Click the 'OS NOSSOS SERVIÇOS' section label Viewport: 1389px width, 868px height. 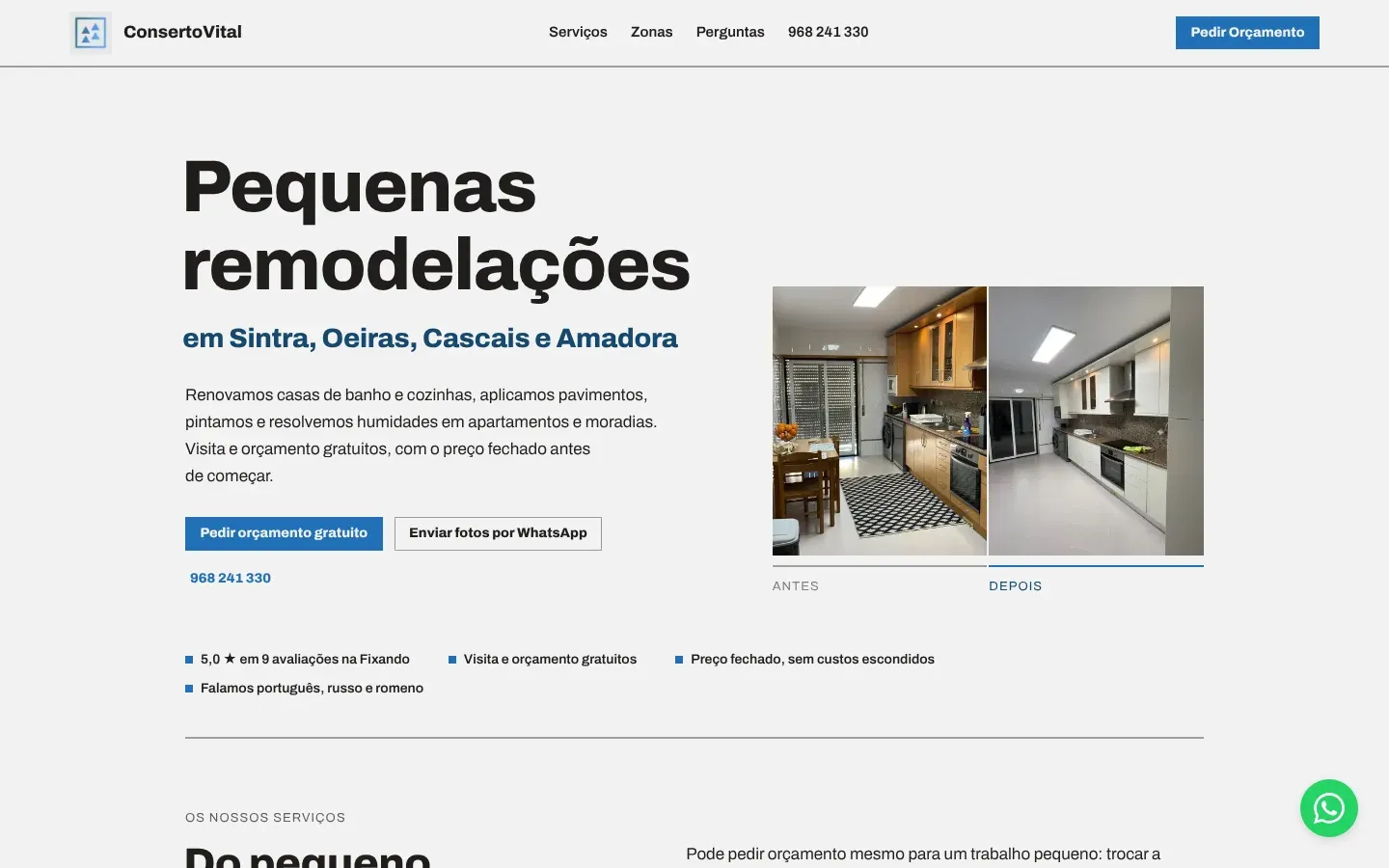click(x=265, y=818)
